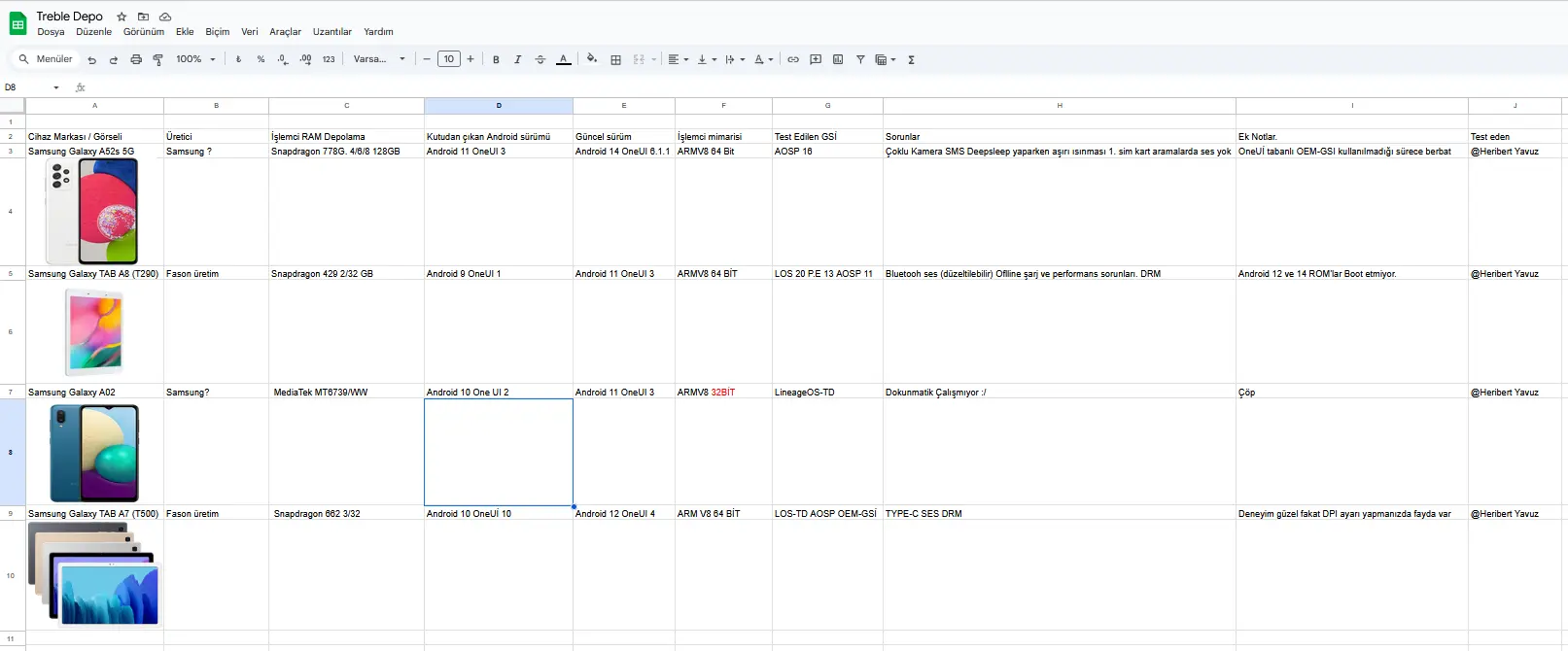
Task: Toggle bold formatting
Action: tap(496, 59)
